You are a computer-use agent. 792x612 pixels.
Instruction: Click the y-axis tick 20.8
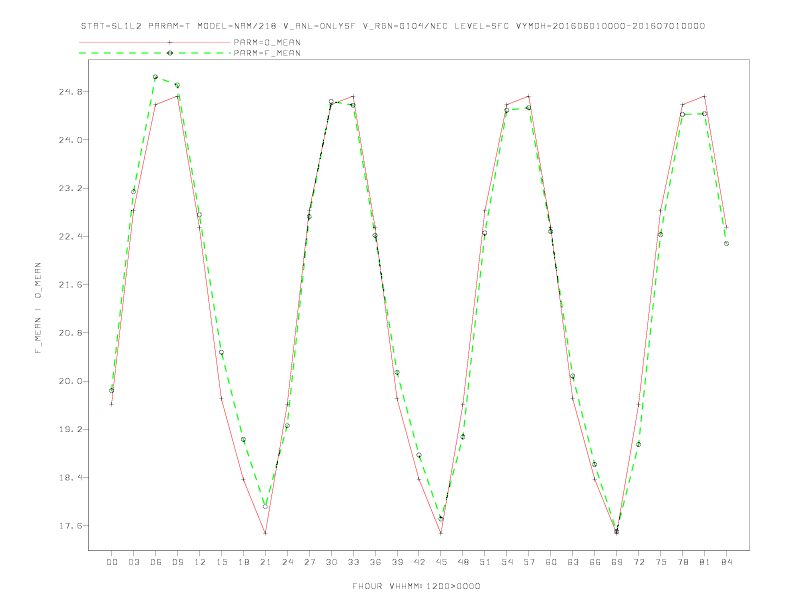[x=69, y=333]
